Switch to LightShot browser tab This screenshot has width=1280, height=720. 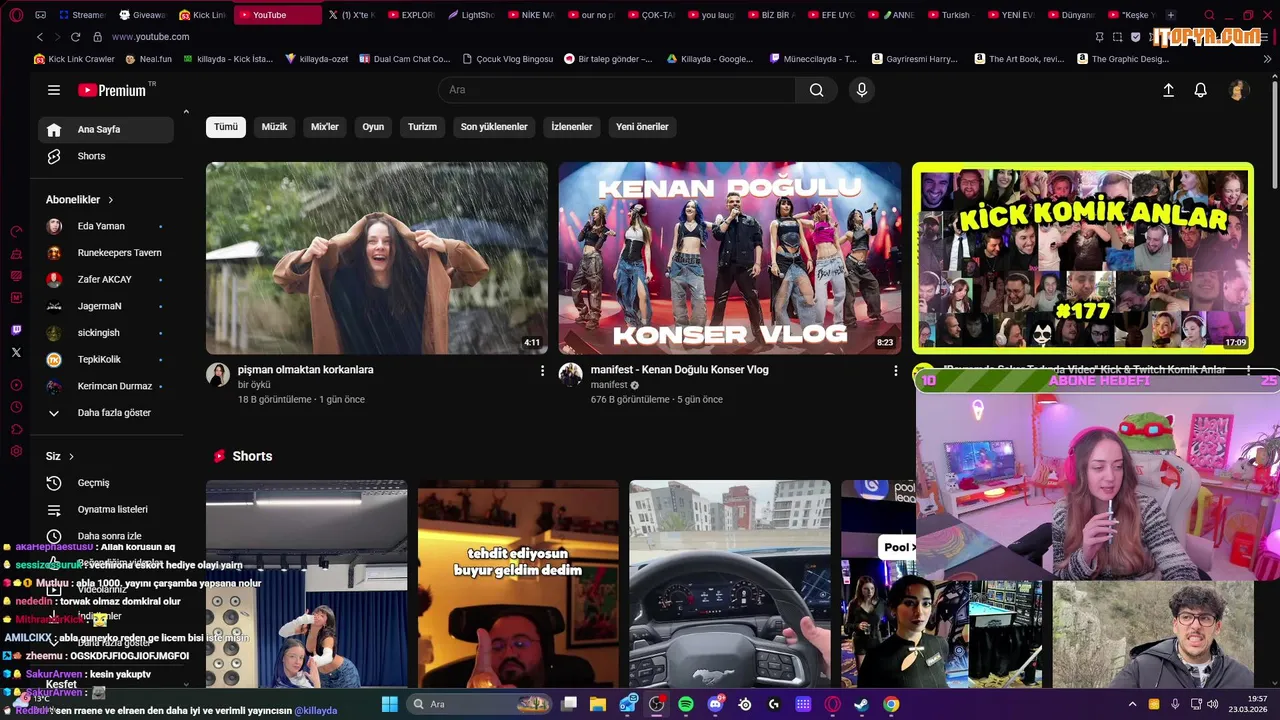tap(471, 15)
